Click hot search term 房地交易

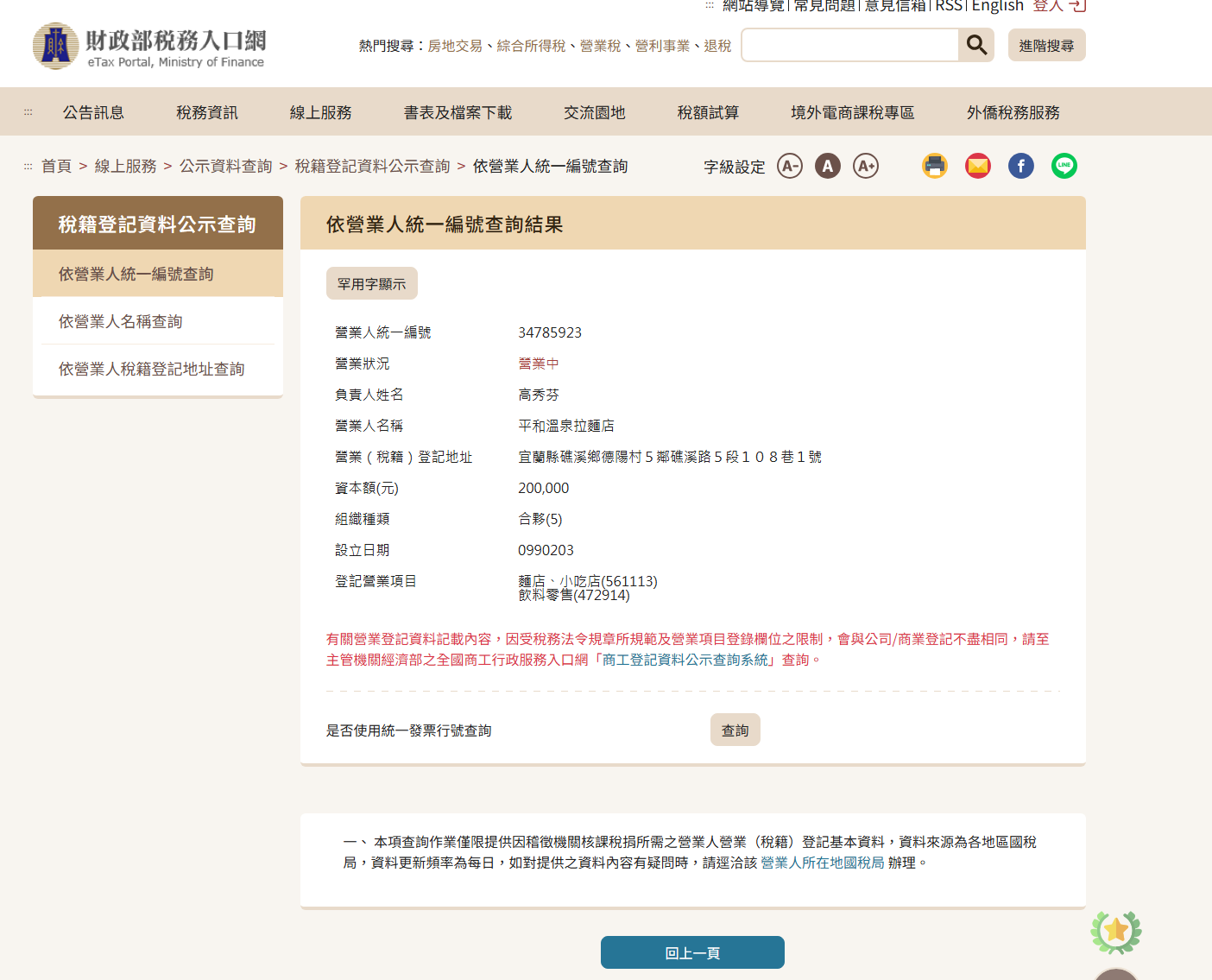[456, 46]
